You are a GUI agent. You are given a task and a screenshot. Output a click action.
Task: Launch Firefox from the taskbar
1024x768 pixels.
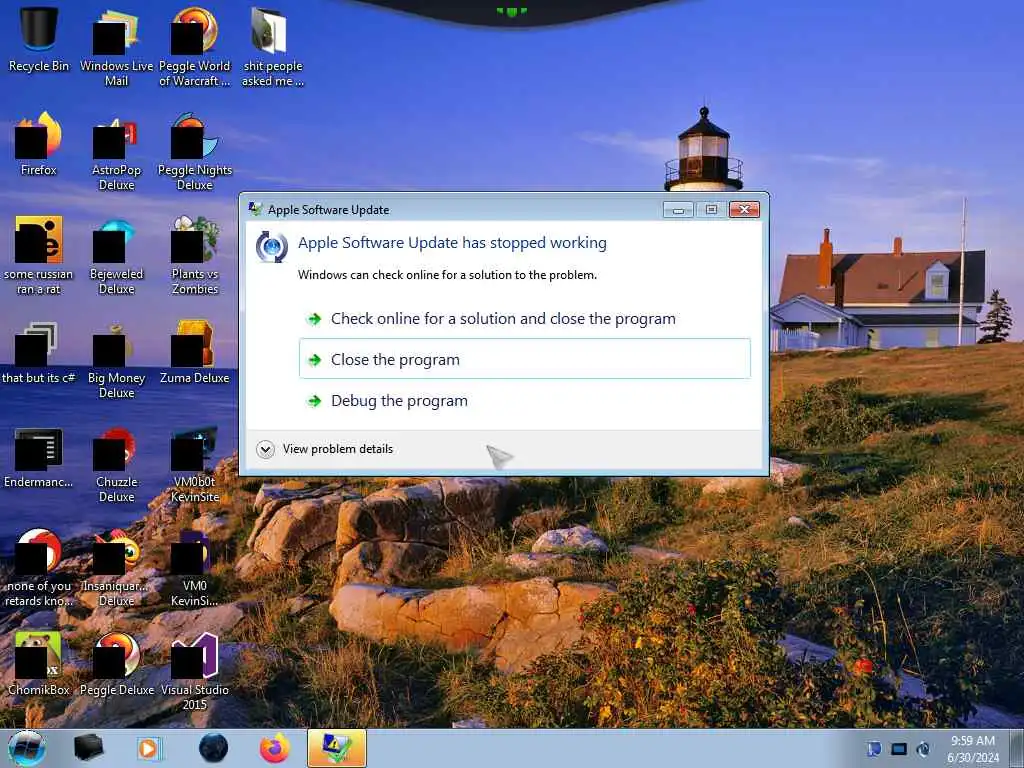pos(275,748)
